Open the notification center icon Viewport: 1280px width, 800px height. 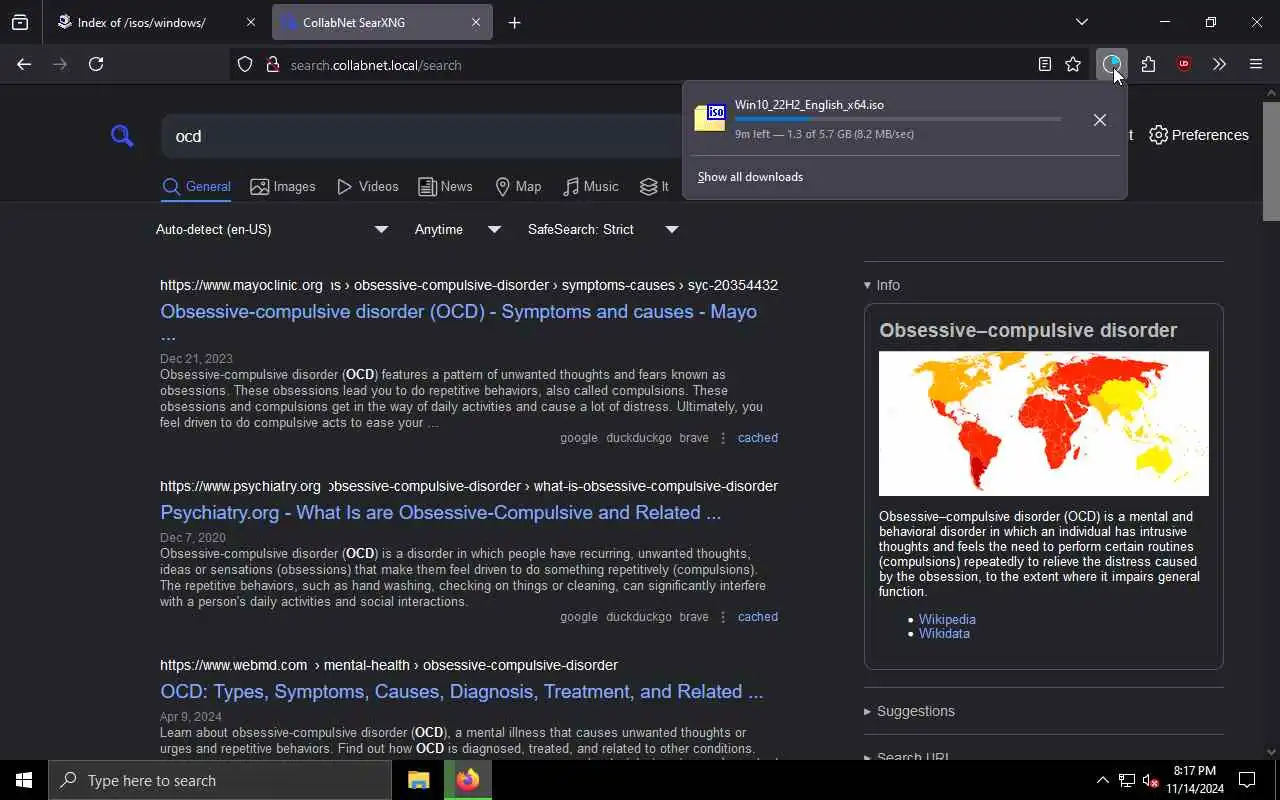pyautogui.click(x=1247, y=780)
